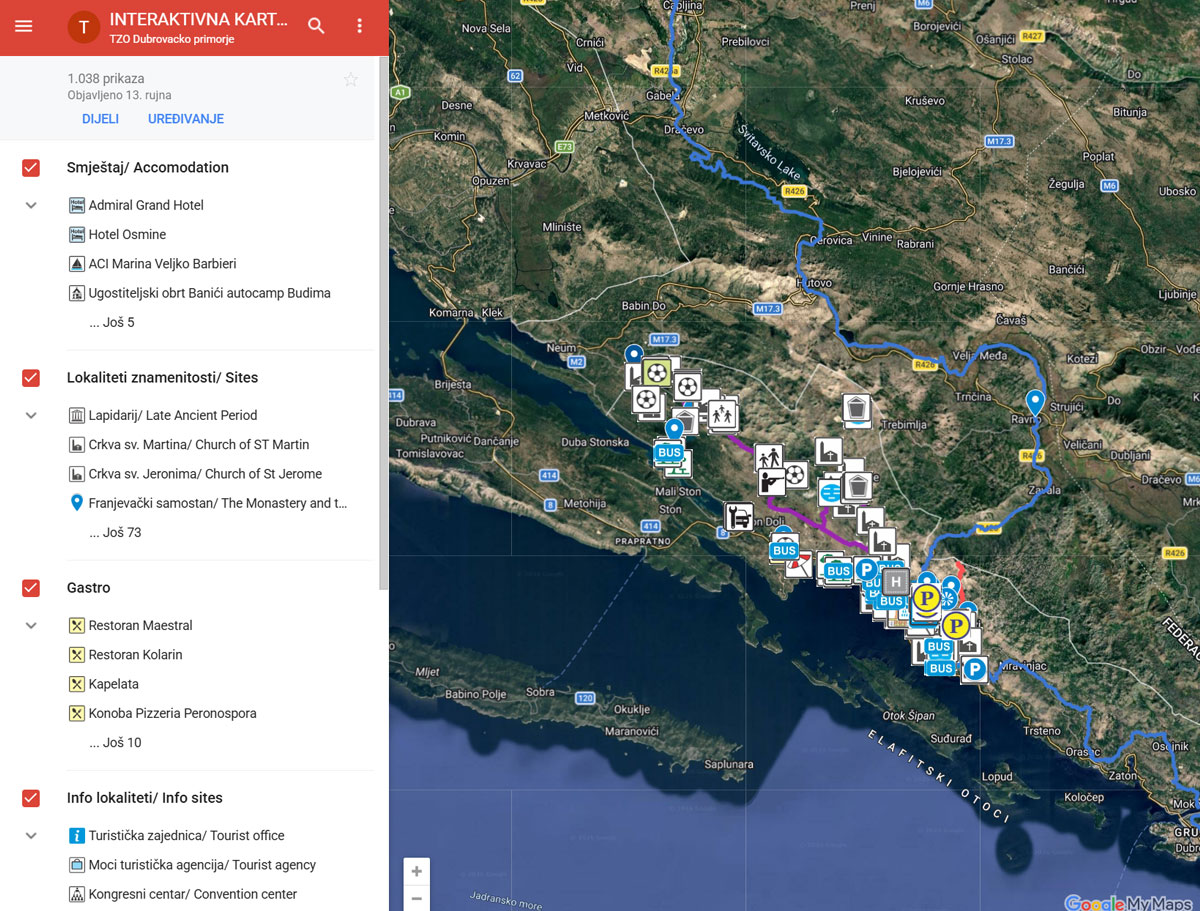Select Kongresni centar/ Convention center
1200x911 pixels.
[x=192, y=894]
